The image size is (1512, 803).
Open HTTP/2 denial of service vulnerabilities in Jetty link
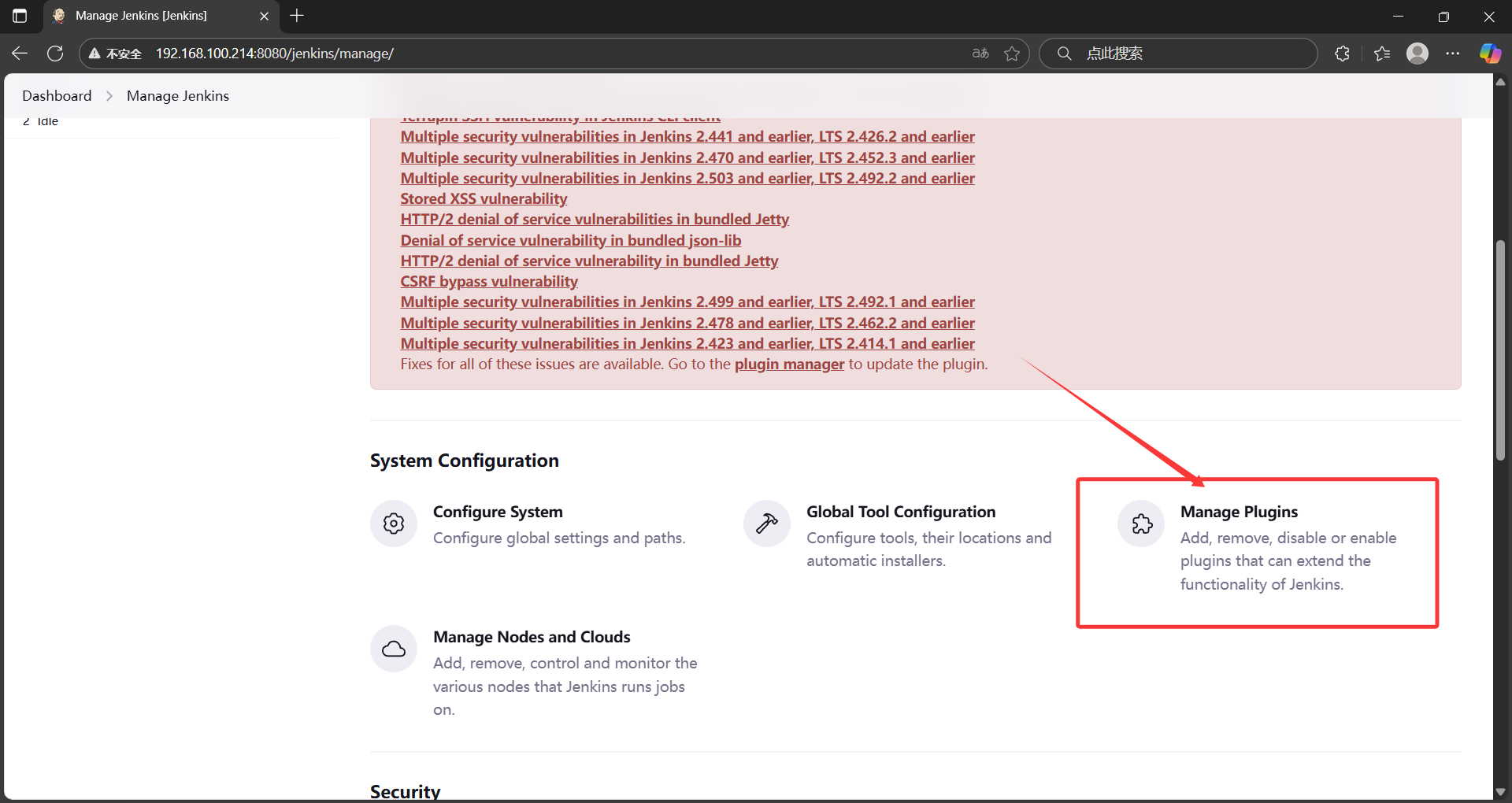click(x=595, y=219)
